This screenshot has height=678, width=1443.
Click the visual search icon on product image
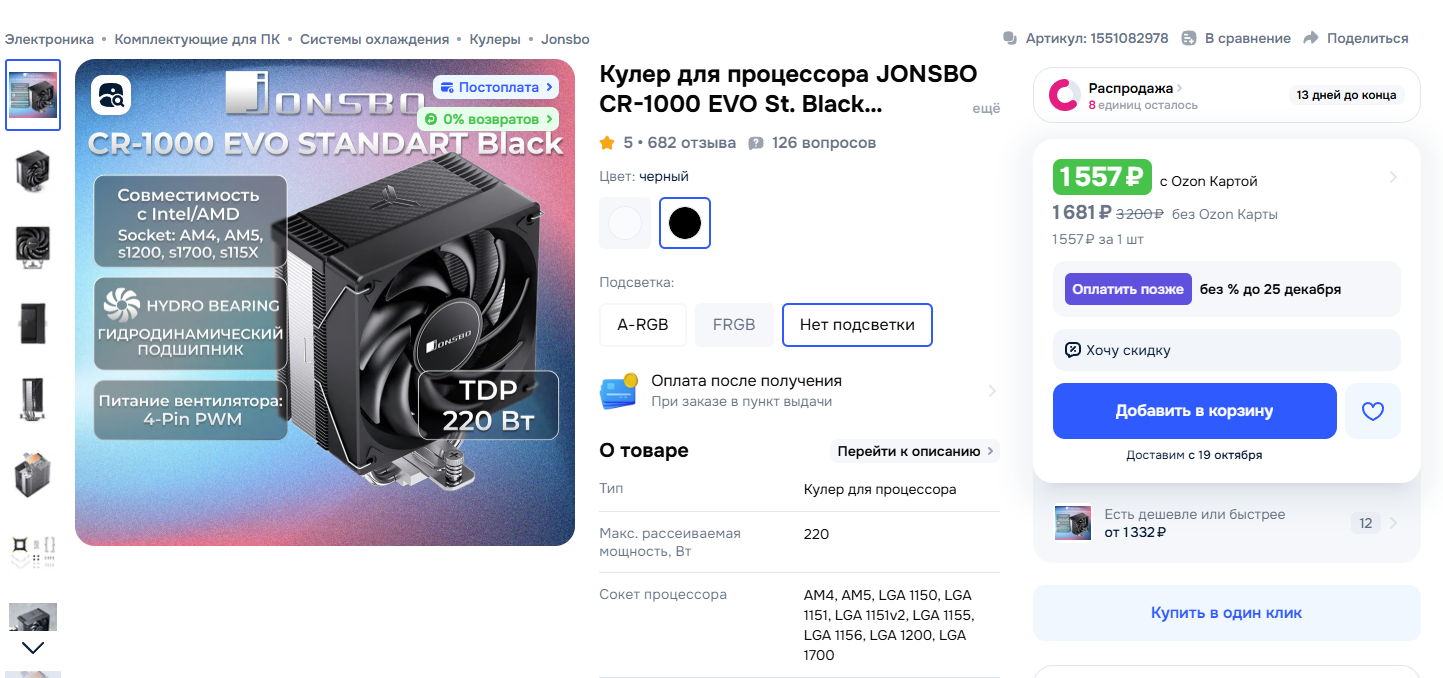[111, 96]
